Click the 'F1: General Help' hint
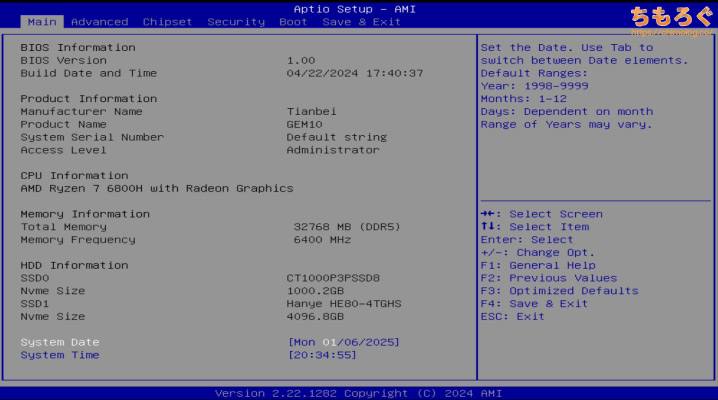718x400 pixels. [538, 265]
